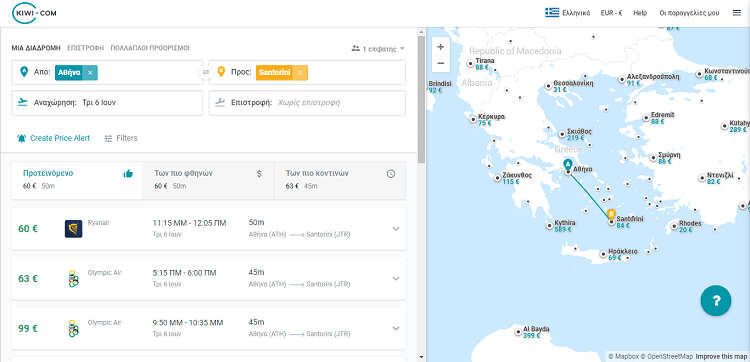The height and width of the screenshot is (362, 750).
Task: Open the help question mark bubble
Action: pos(716,300)
